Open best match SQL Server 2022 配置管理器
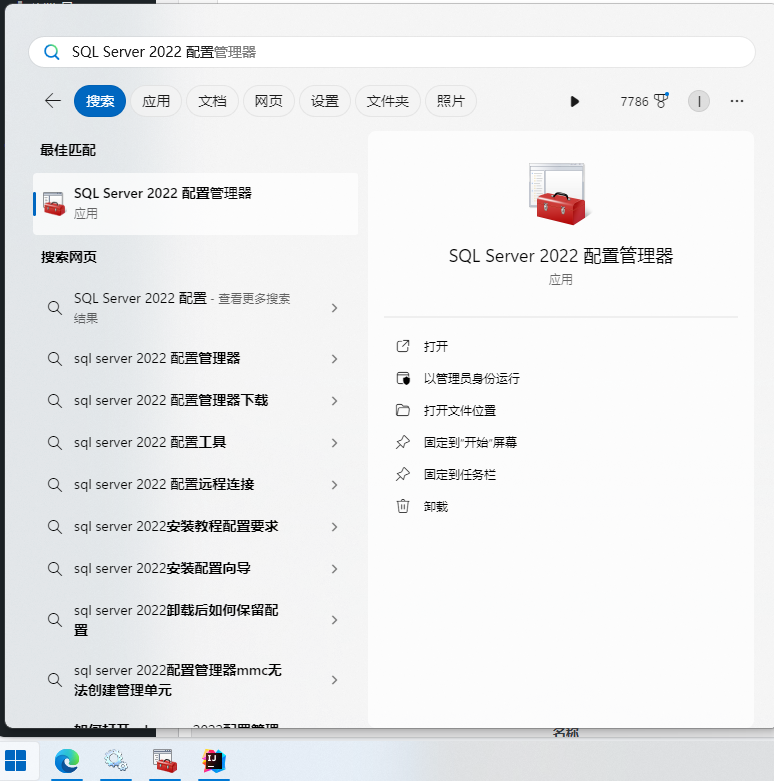The image size is (774, 781). point(195,204)
